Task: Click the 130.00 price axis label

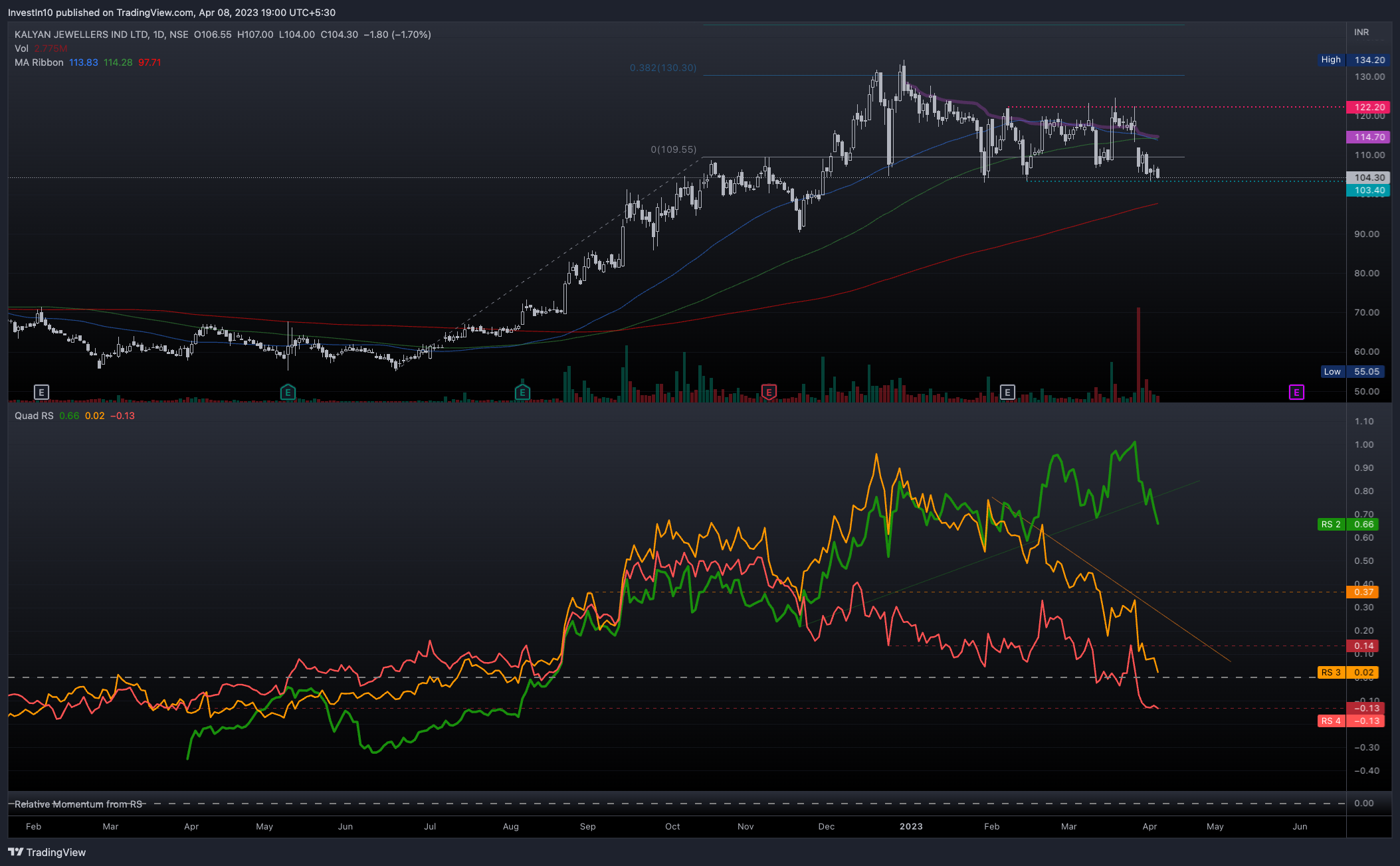Action: [x=1369, y=76]
